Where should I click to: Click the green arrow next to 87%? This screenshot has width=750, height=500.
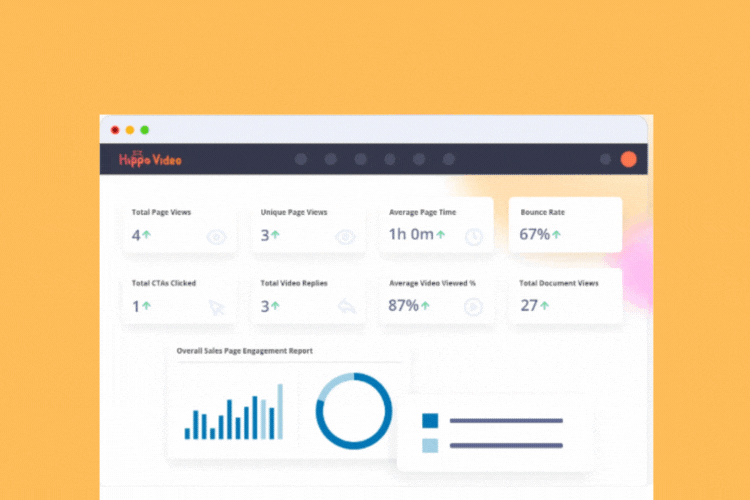pyautogui.click(x=425, y=305)
